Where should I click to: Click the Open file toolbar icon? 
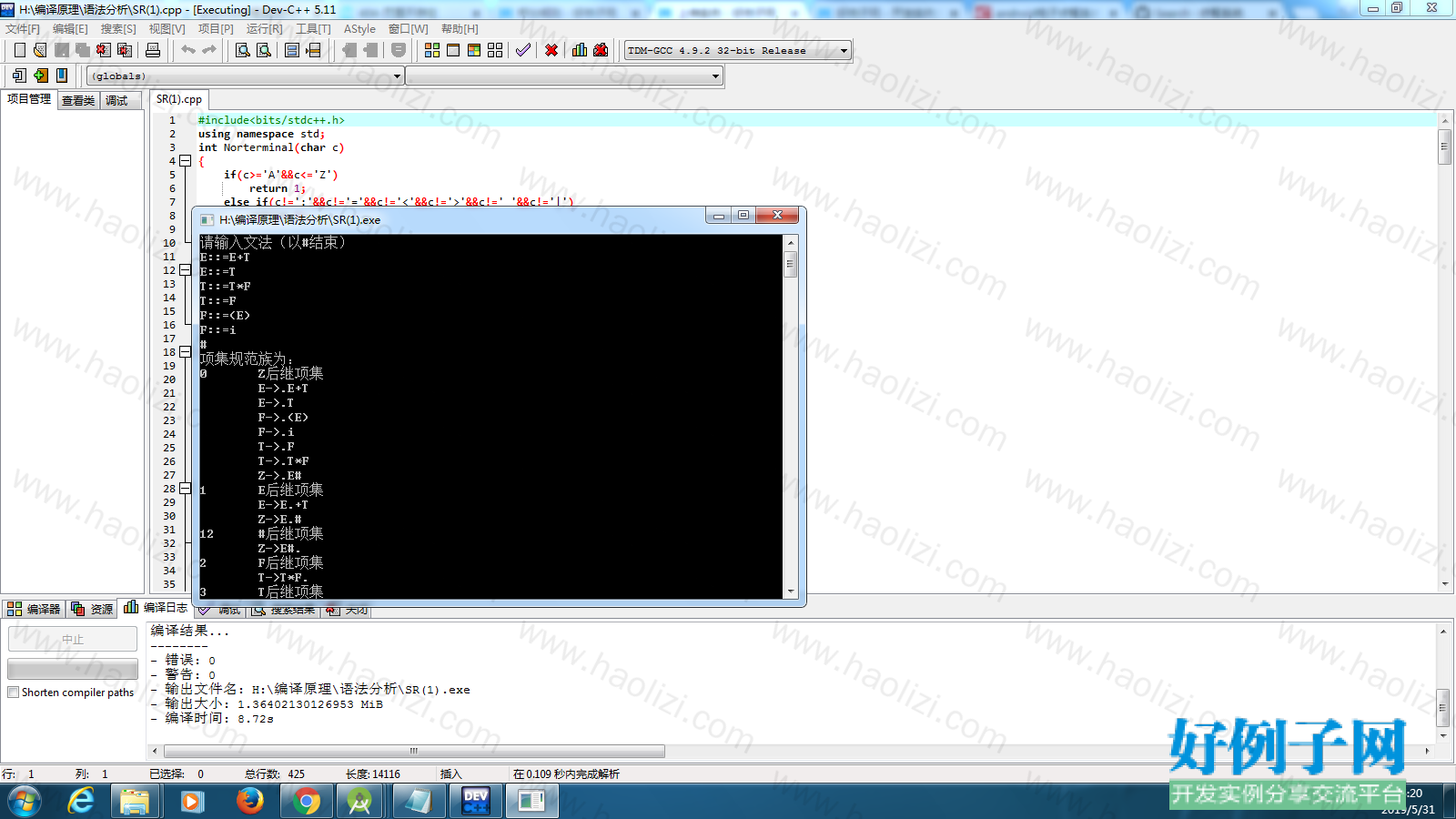[40, 50]
